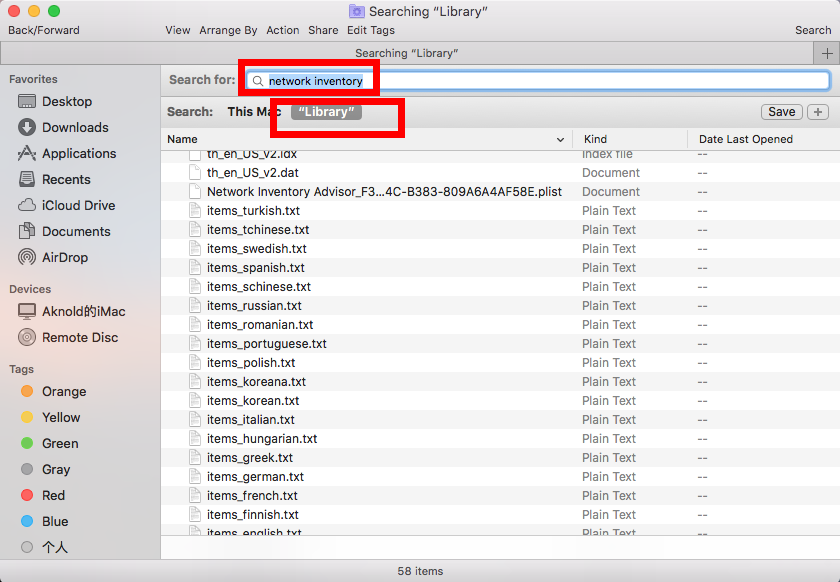840x582 pixels.
Task: Click the Share toolbar item
Action: pyautogui.click(x=323, y=30)
